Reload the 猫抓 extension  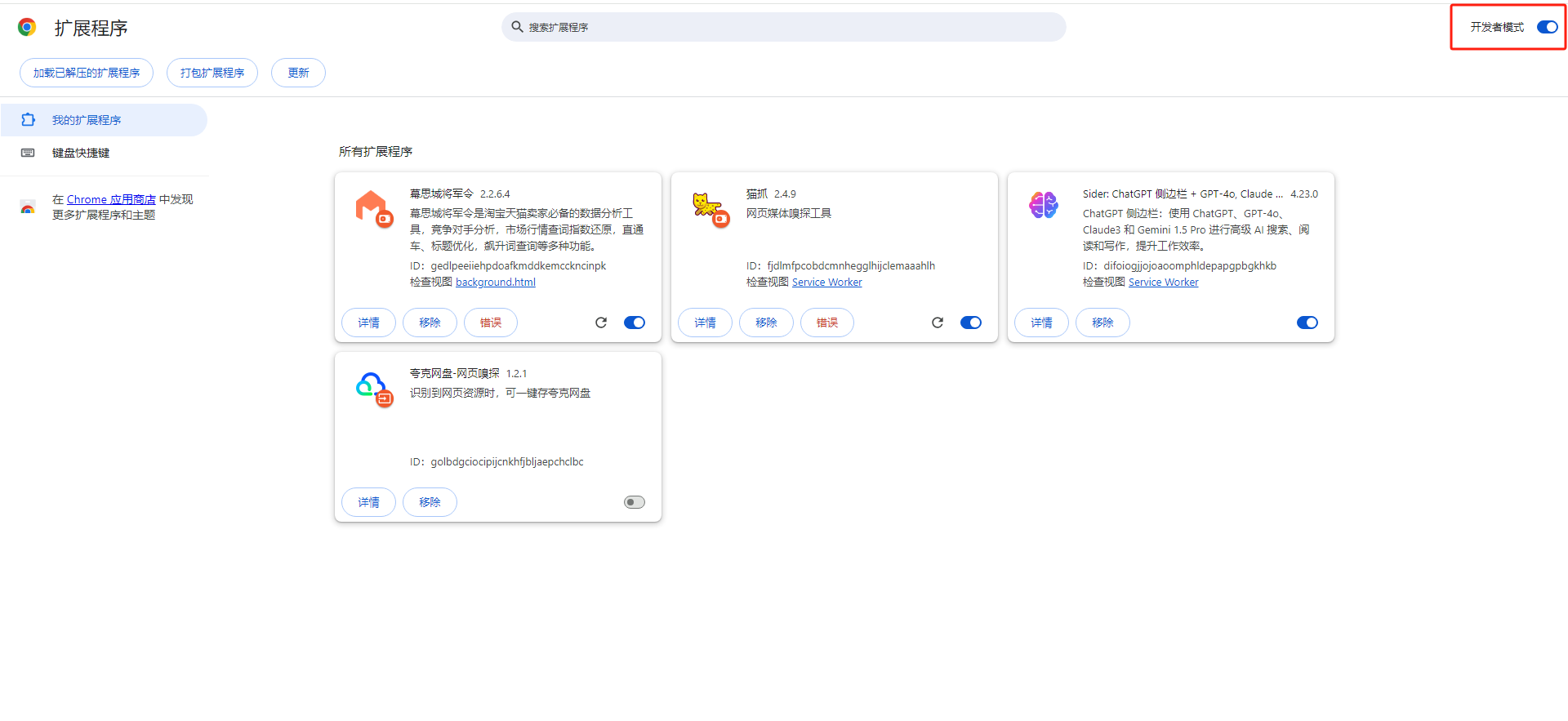pos(938,323)
